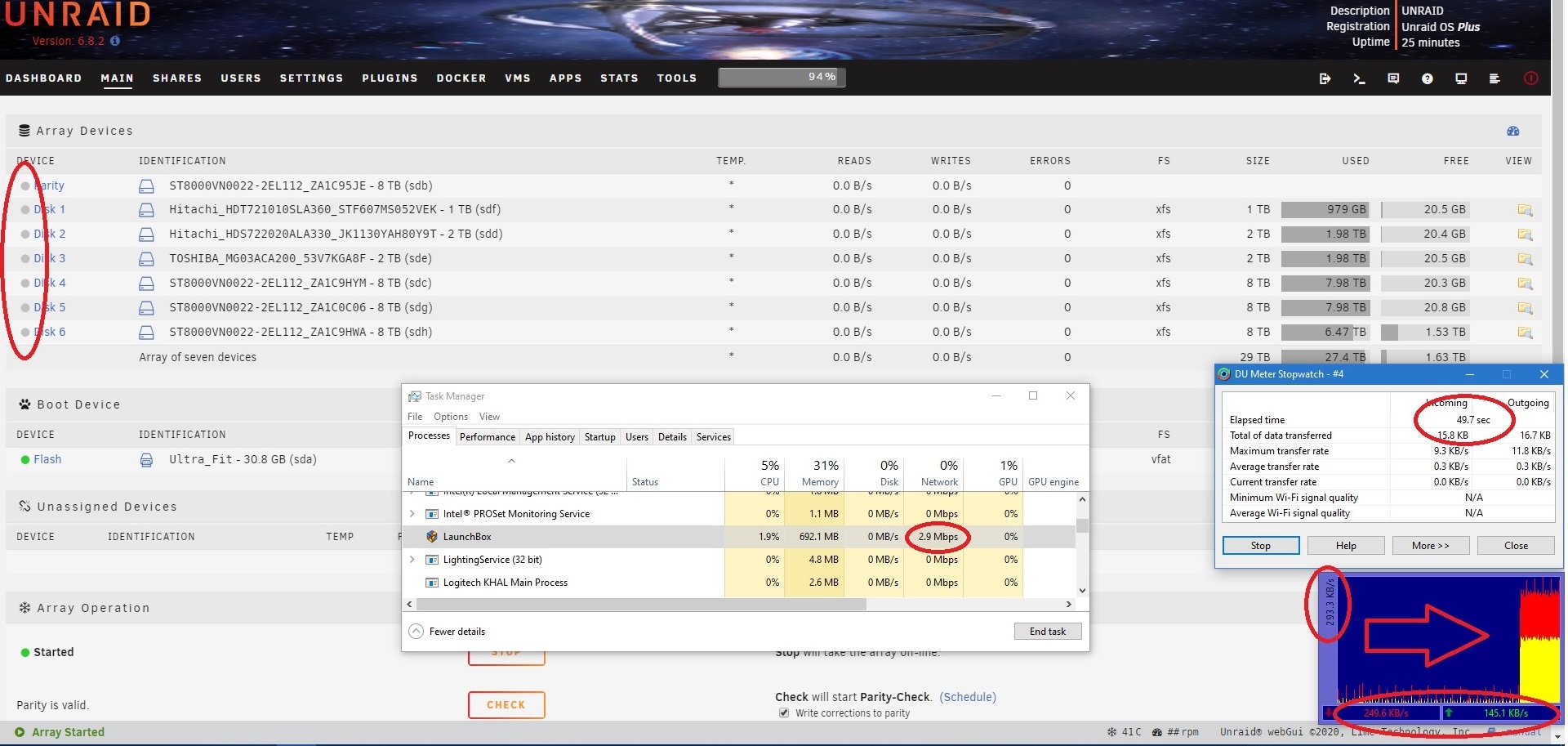Browse Disk 2 folder view icon
Image resolution: width=1568 pixels, height=746 pixels.
[1525, 235]
